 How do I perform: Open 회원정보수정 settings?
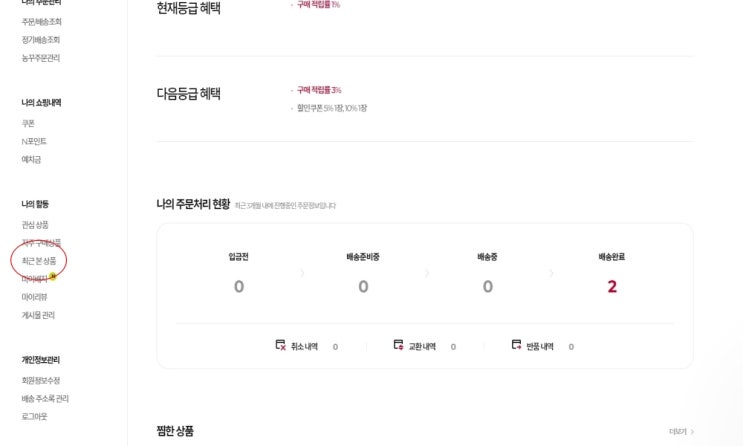(x=41, y=380)
